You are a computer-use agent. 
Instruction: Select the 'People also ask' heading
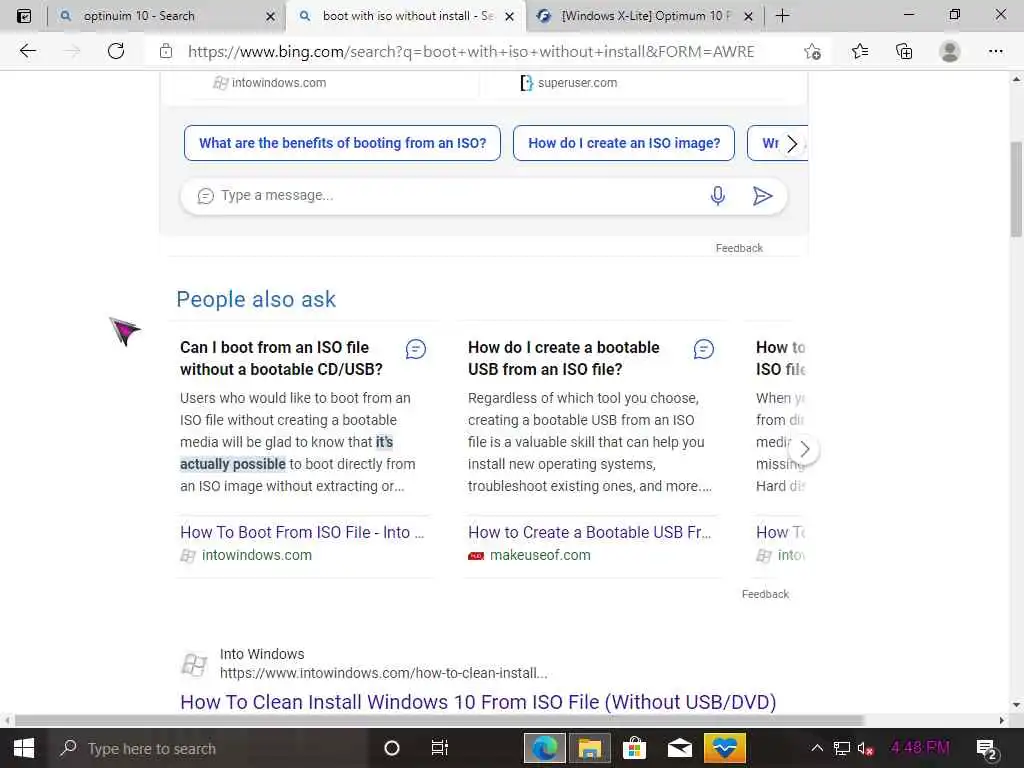(256, 299)
